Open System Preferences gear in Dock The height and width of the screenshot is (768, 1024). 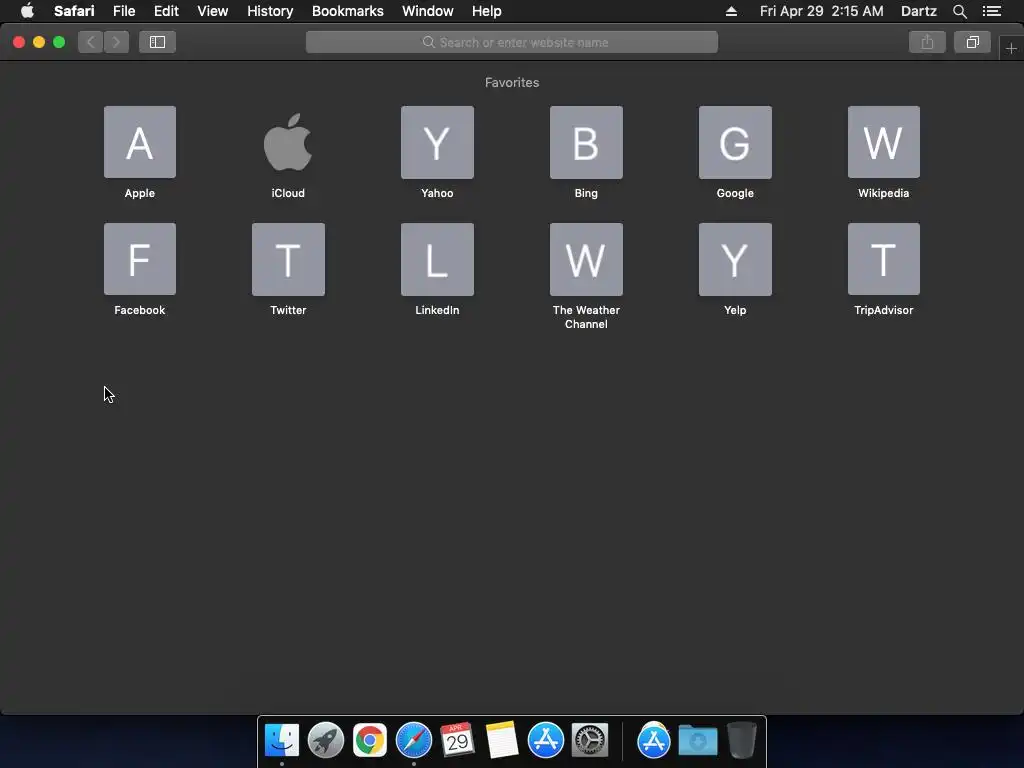point(590,740)
